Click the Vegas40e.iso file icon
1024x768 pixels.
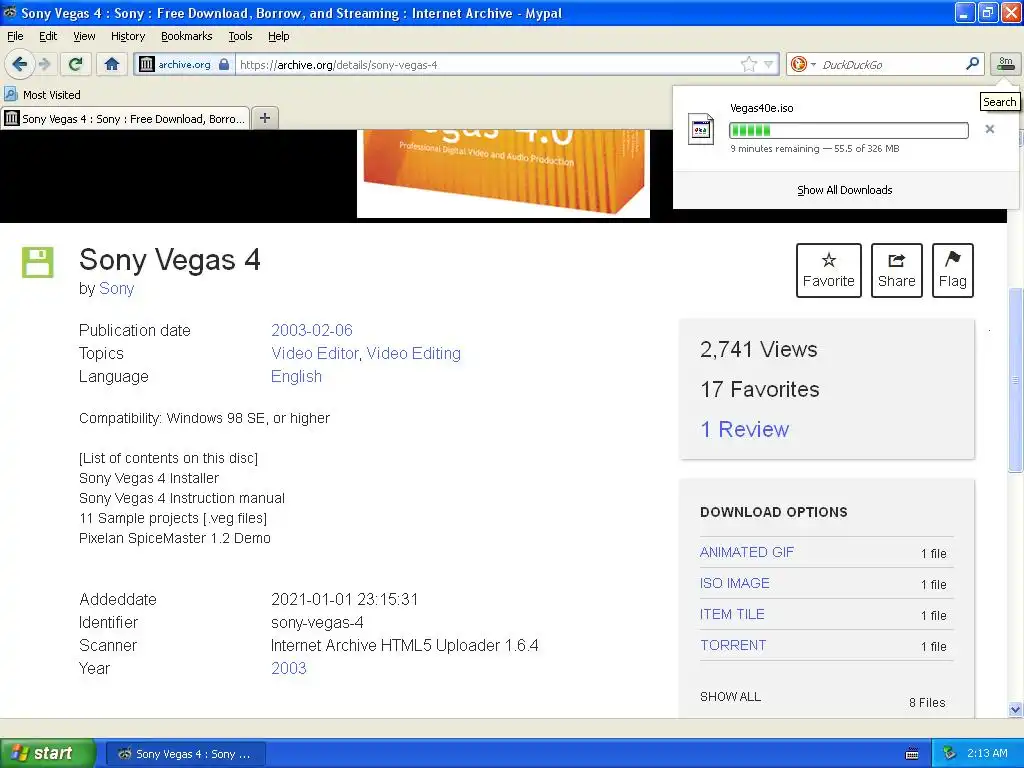701,129
